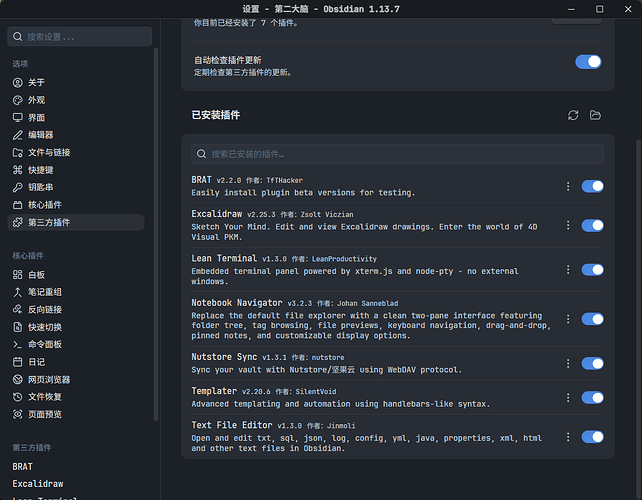Focus the 搜索设置 search field
Viewport: 642px width, 500px height.
(79, 37)
